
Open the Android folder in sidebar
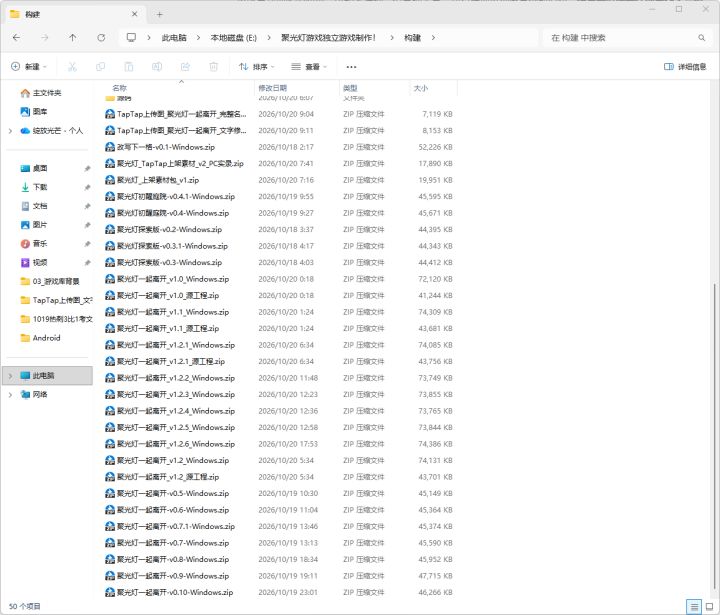pos(40,338)
